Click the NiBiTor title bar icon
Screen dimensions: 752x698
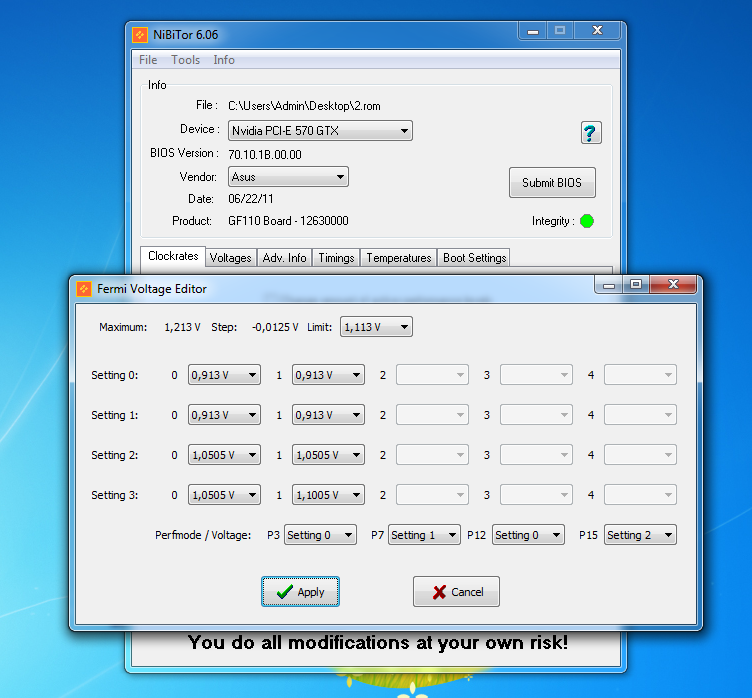pyautogui.click(x=141, y=35)
